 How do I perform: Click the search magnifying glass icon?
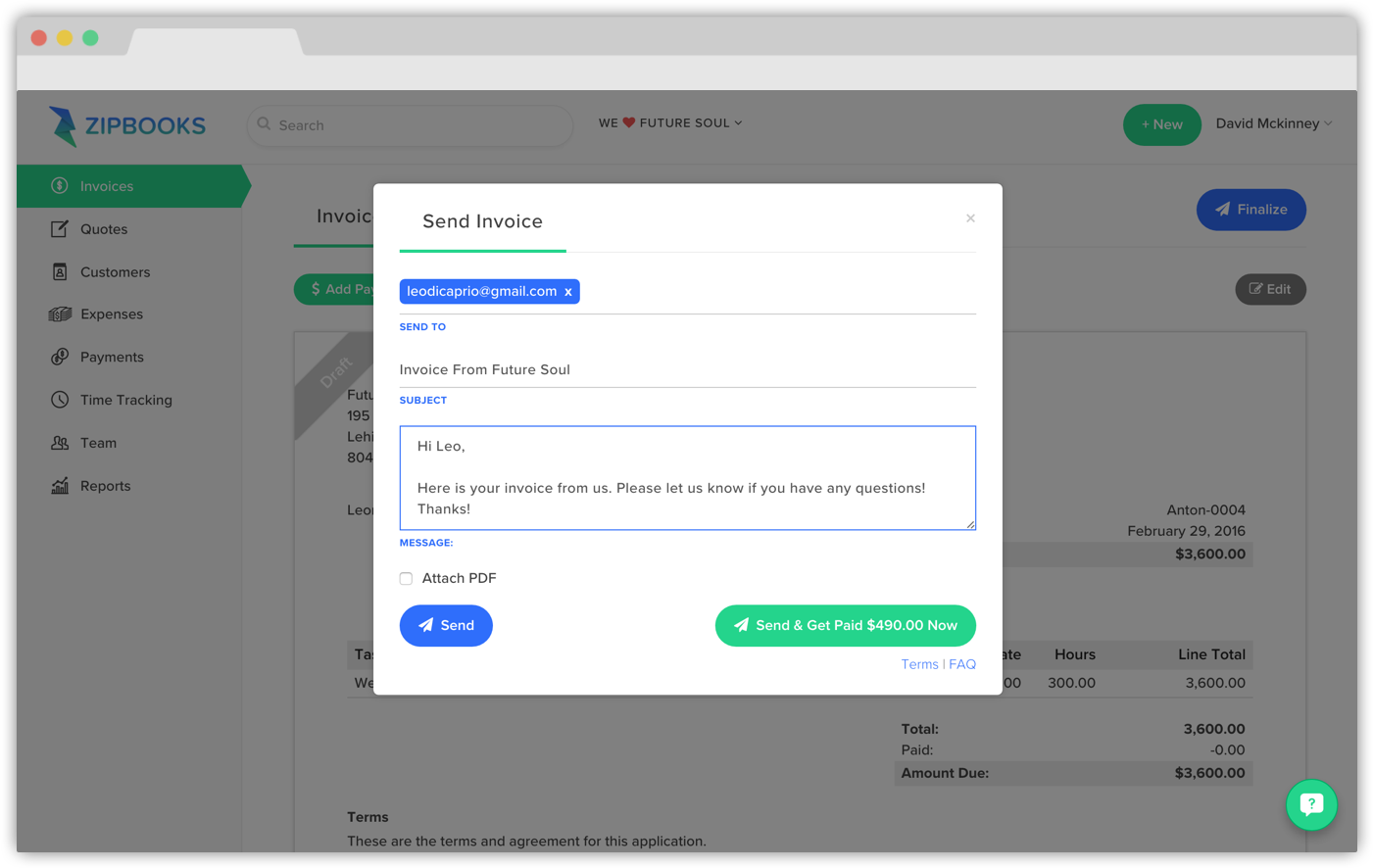[x=264, y=124]
